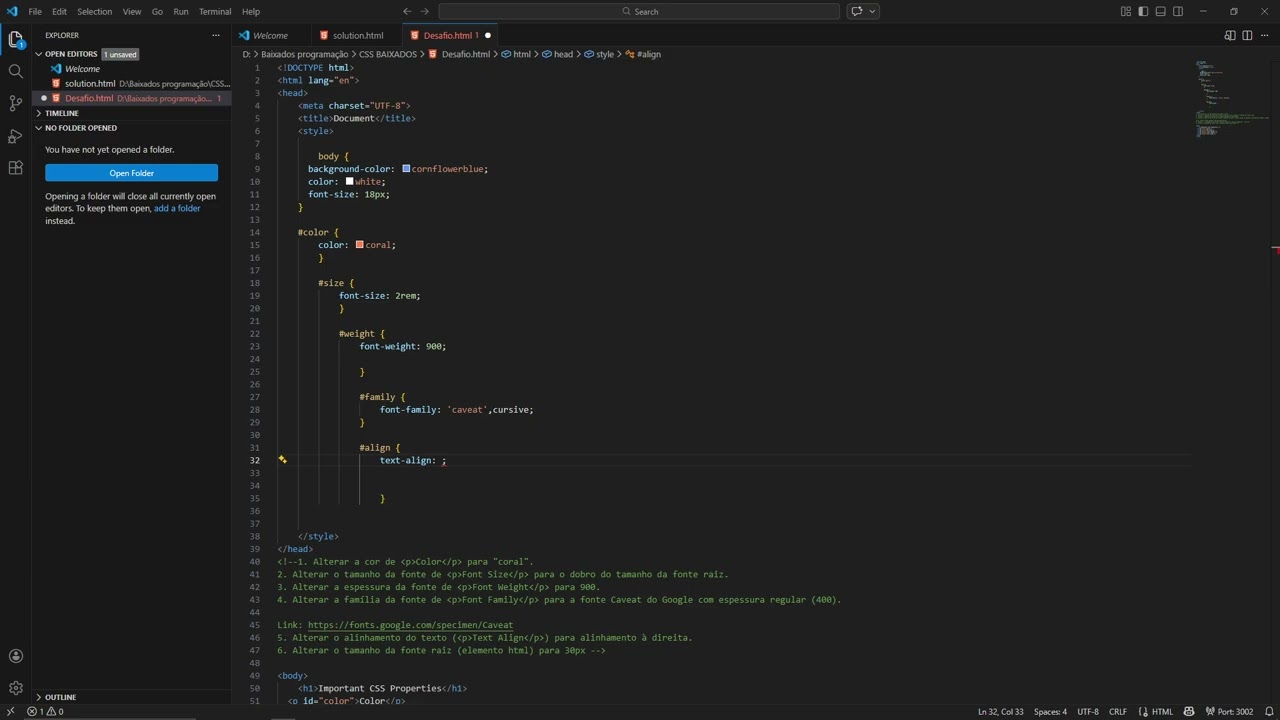Open the Terminal menu

(x=215, y=11)
